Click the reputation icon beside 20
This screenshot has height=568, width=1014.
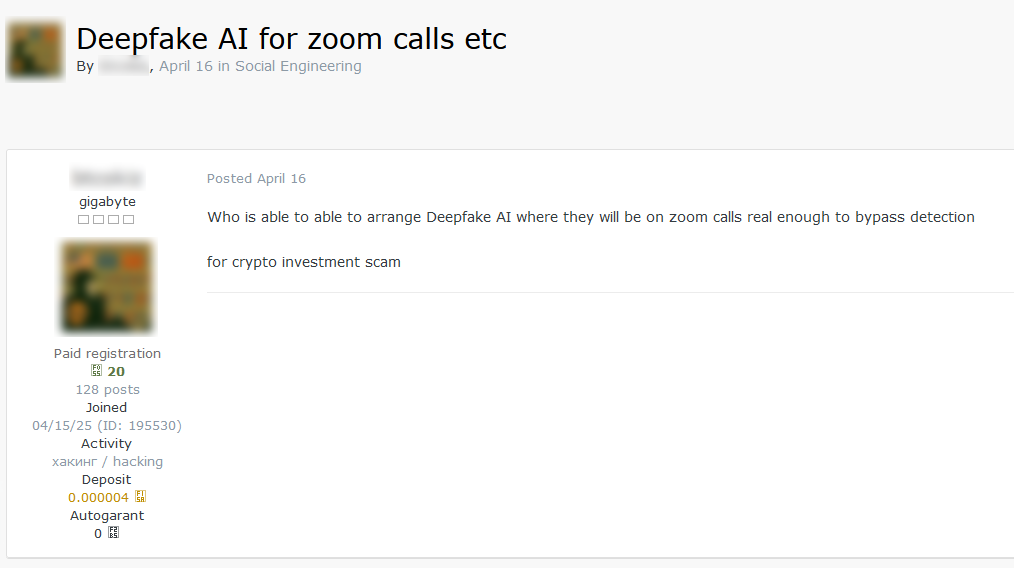(96, 371)
